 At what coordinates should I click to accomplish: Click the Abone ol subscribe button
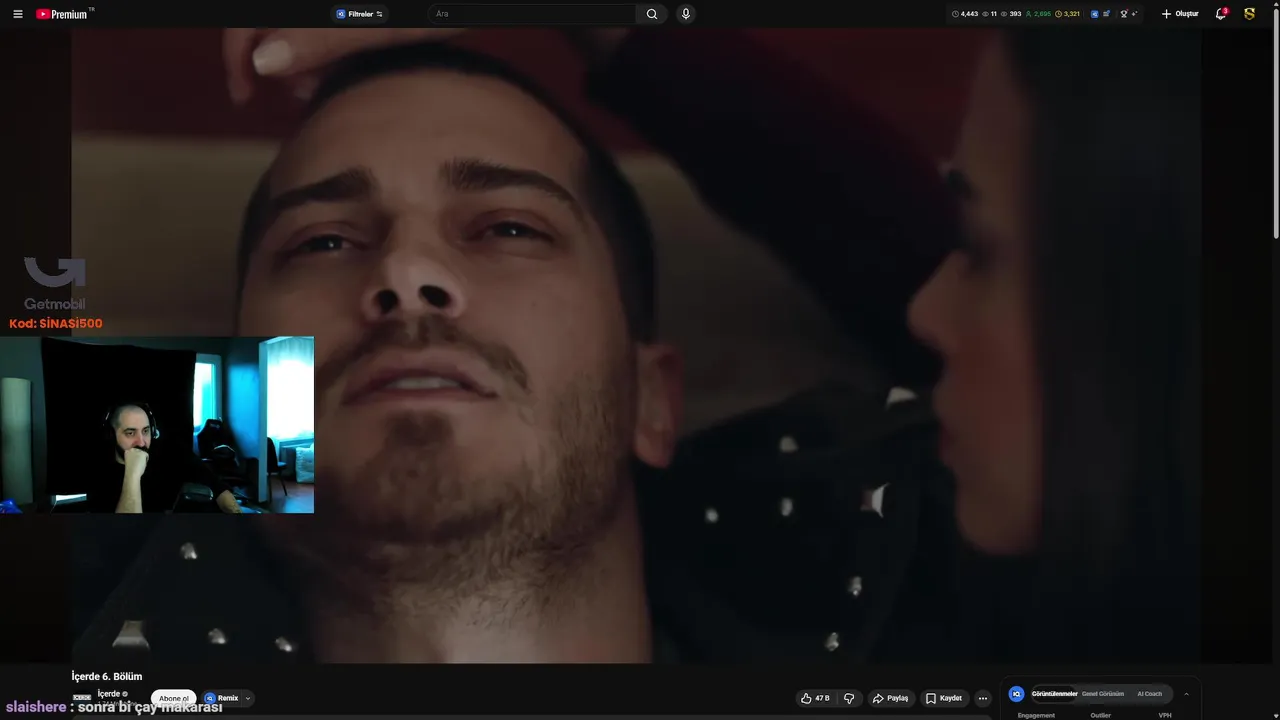[x=173, y=698]
